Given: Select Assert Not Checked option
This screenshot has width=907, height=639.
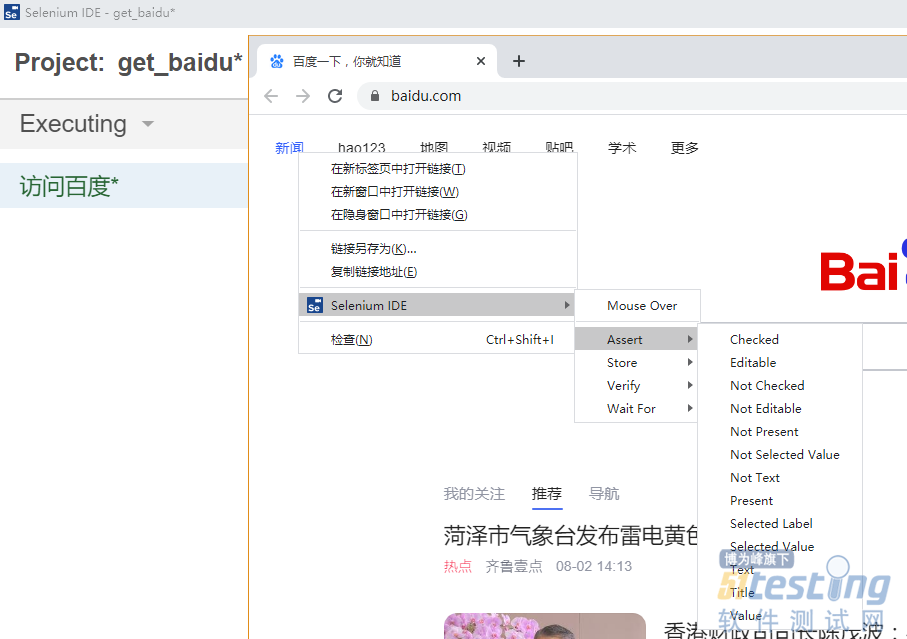Looking at the screenshot, I should click(x=780, y=386).
